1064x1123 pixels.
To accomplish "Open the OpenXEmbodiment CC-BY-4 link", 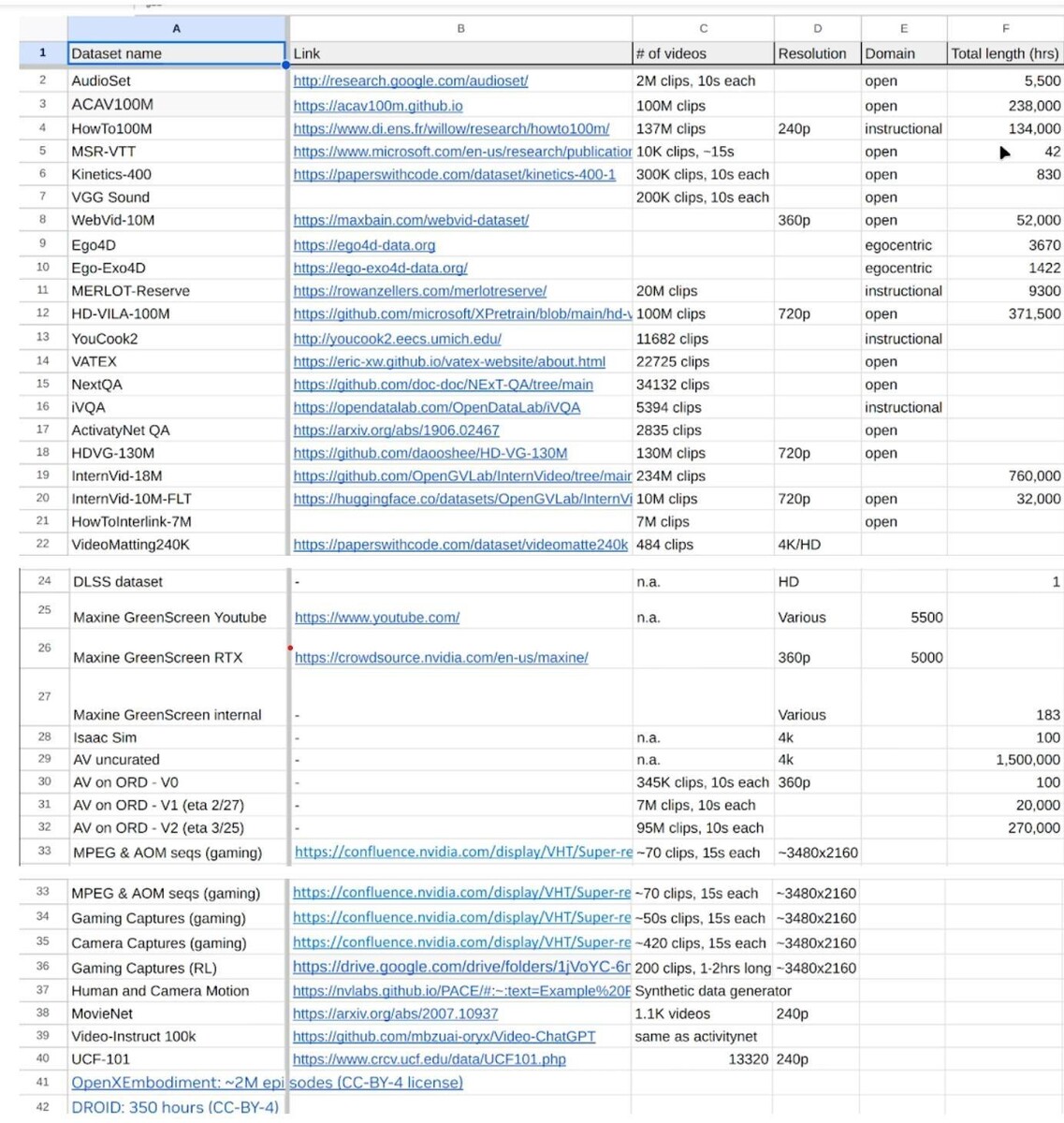I will pos(267,1083).
